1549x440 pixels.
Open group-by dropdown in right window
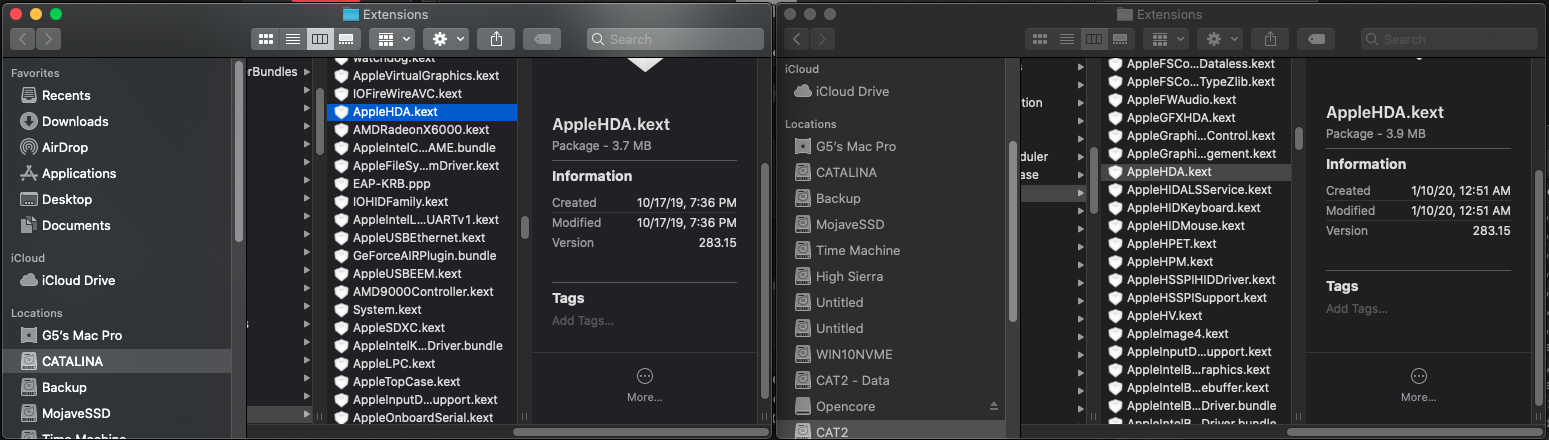[1165, 39]
